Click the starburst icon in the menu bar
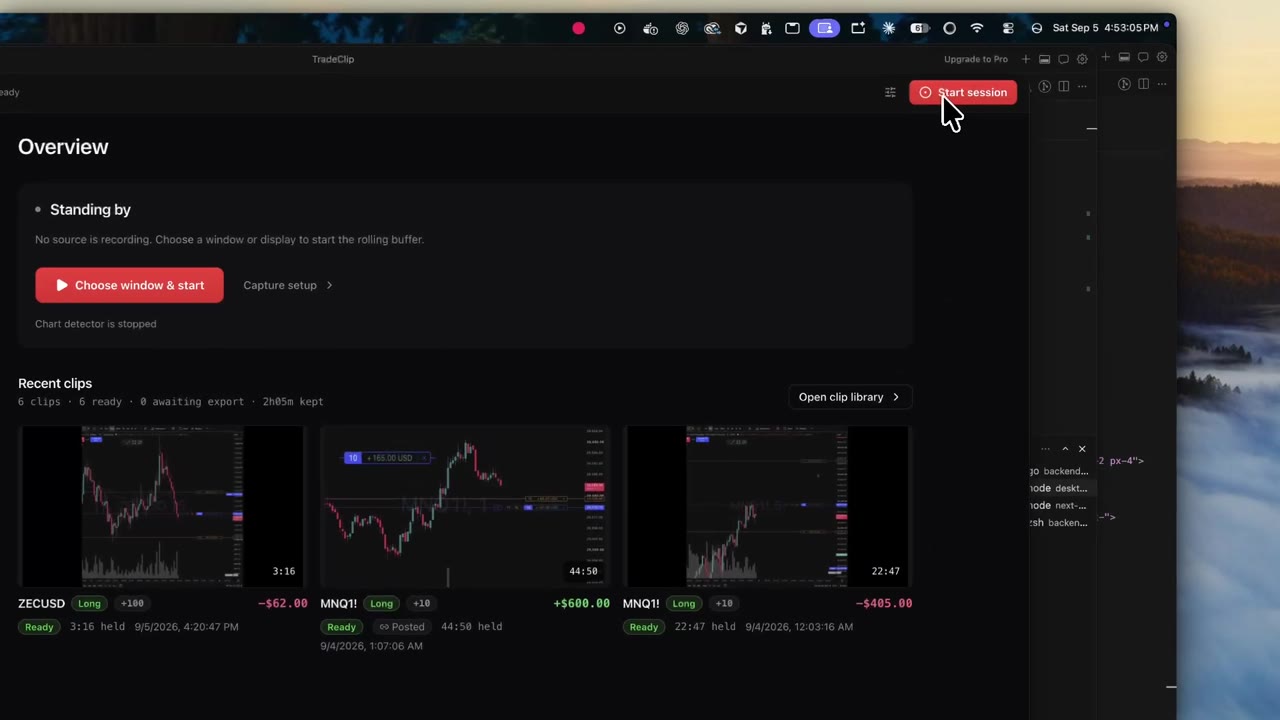The width and height of the screenshot is (1280, 720). [x=888, y=28]
